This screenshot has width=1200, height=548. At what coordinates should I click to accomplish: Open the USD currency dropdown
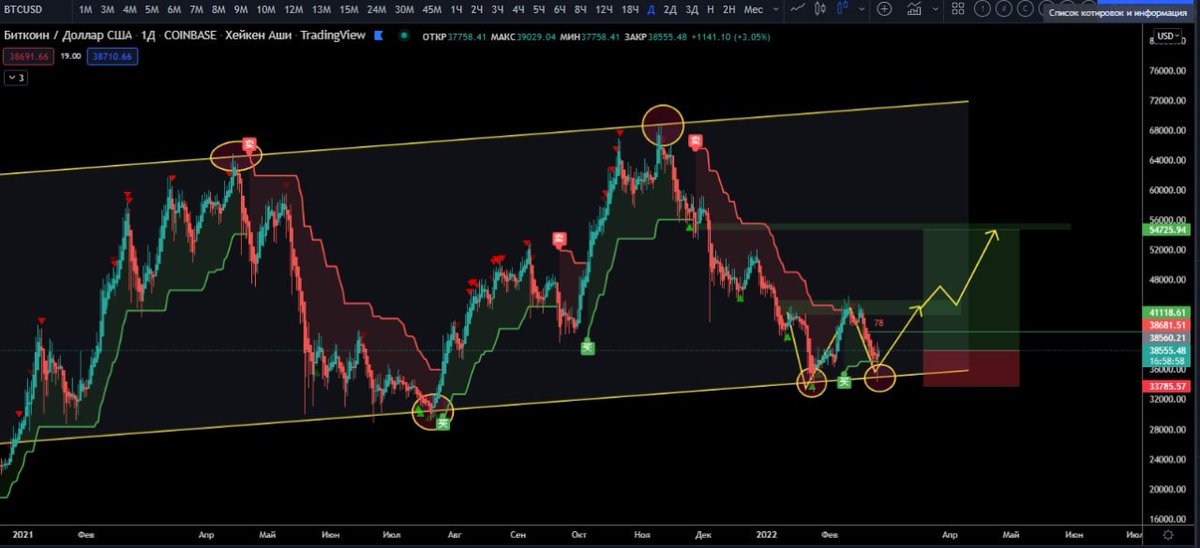(1167, 36)
